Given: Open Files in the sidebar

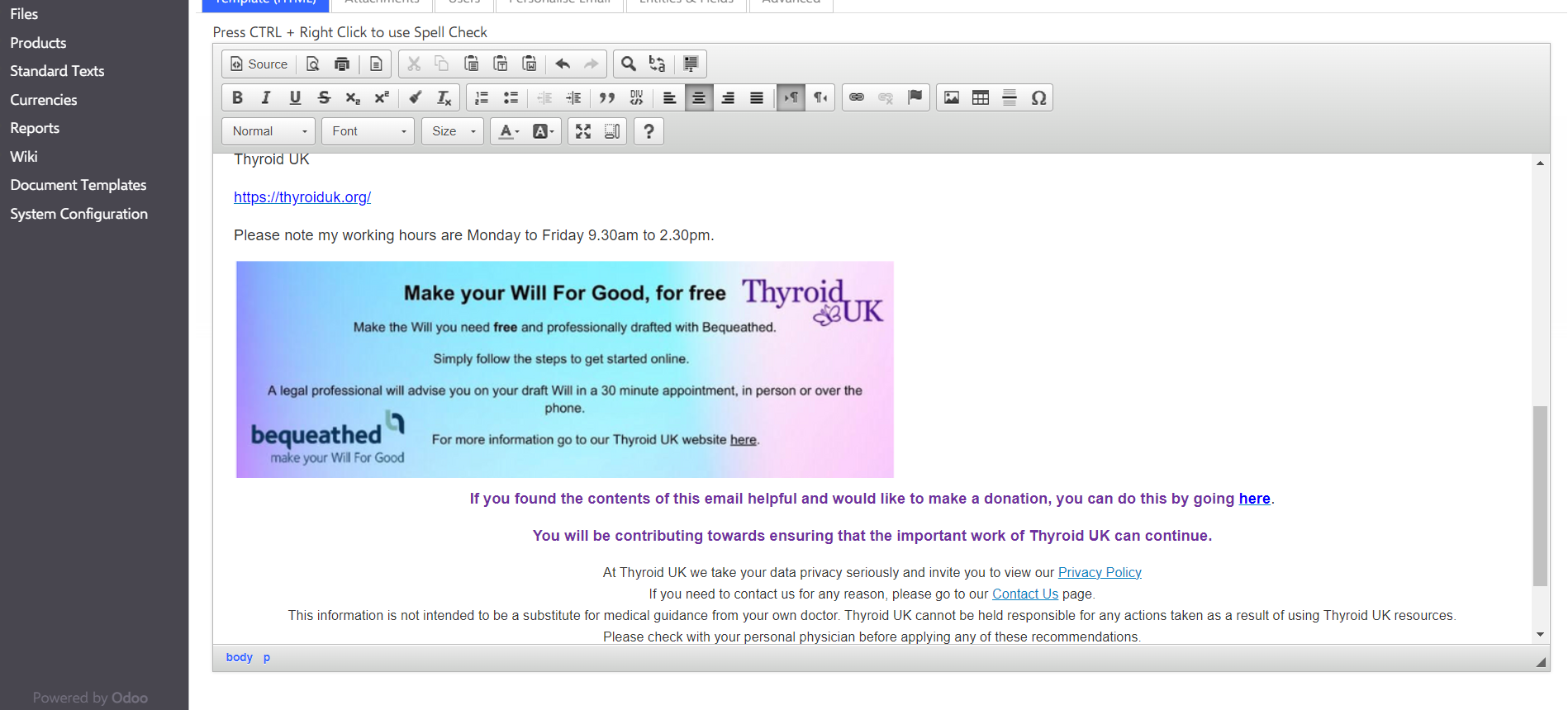Looking at the screenshot, I should coord(24,14).
